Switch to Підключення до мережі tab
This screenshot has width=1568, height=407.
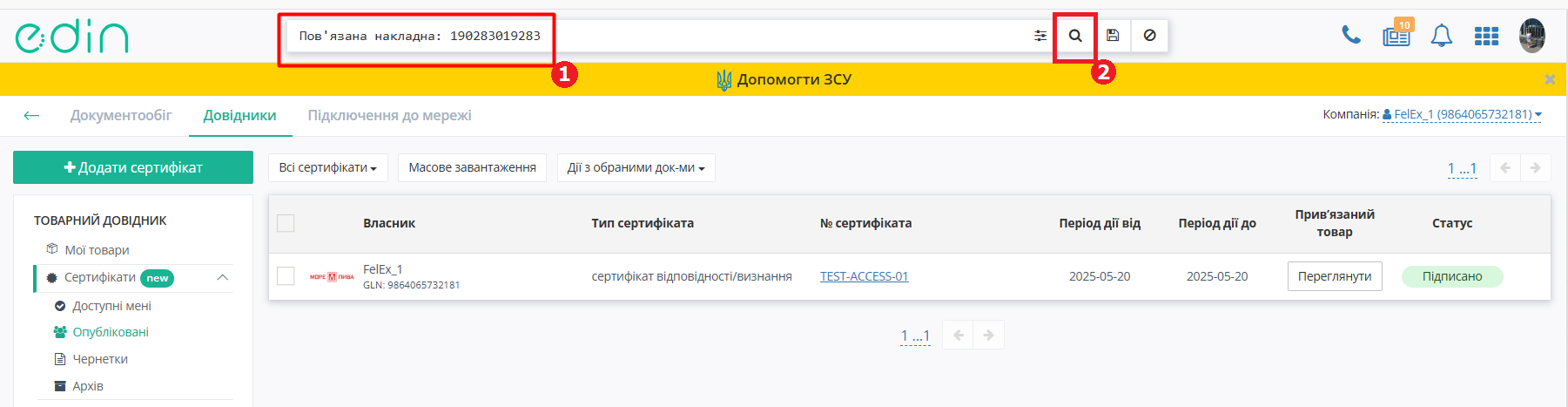(x=389, y=115)
